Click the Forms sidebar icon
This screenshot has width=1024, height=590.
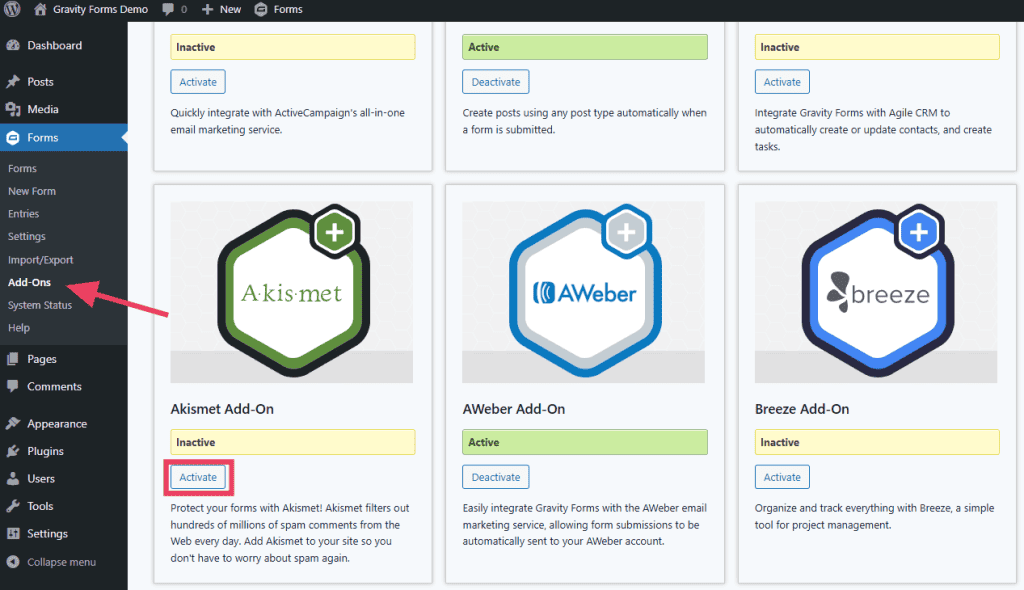click(x=13, y=137)
